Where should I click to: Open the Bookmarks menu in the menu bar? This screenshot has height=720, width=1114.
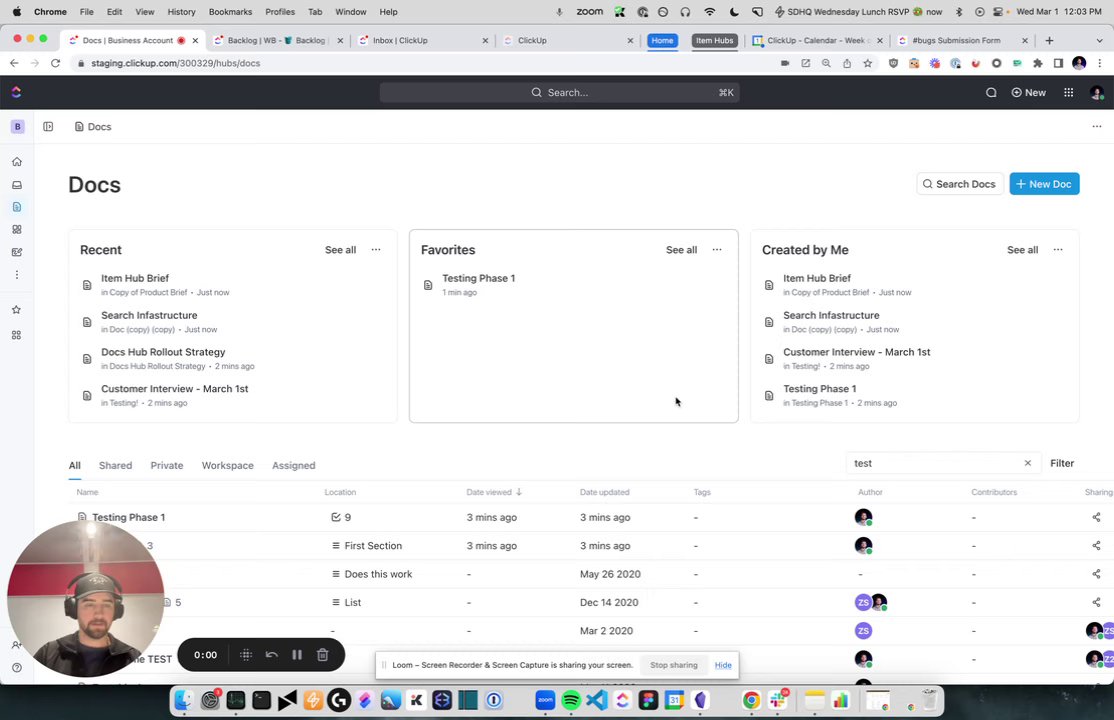pos(230,12)
